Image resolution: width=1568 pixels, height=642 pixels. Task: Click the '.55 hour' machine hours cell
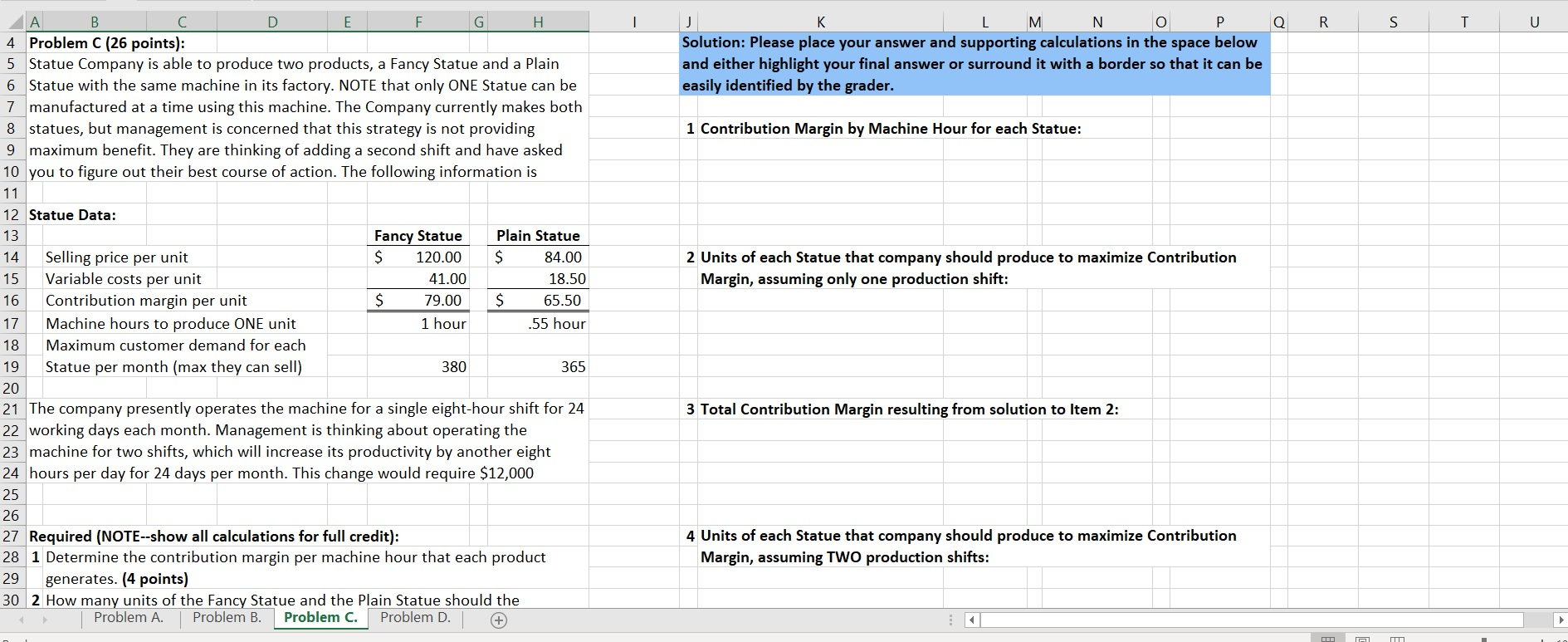(x=538, y=324)
